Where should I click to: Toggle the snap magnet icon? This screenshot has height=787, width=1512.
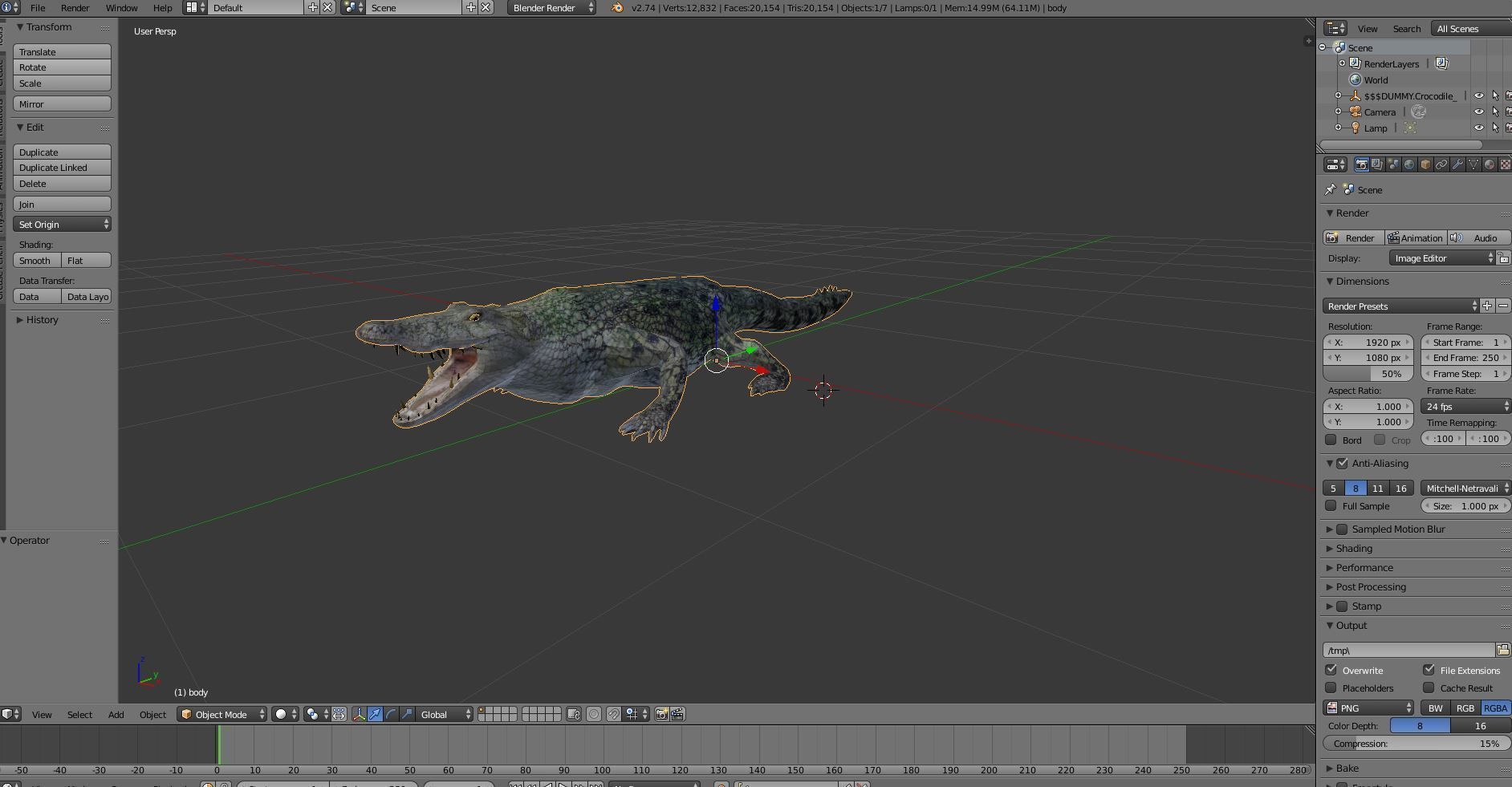tap(613, 714)
